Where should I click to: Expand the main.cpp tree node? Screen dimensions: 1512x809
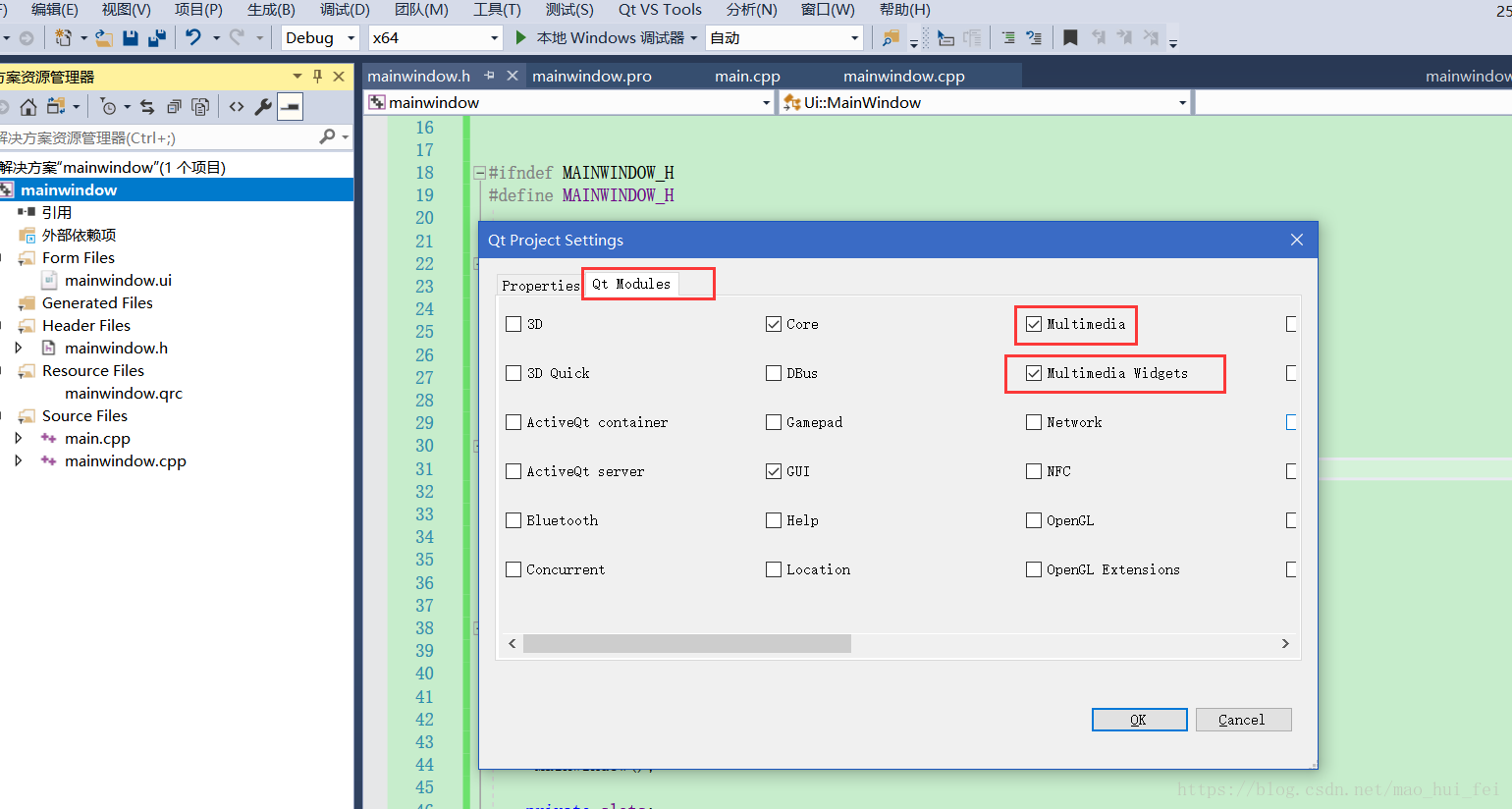coord(19,438)
